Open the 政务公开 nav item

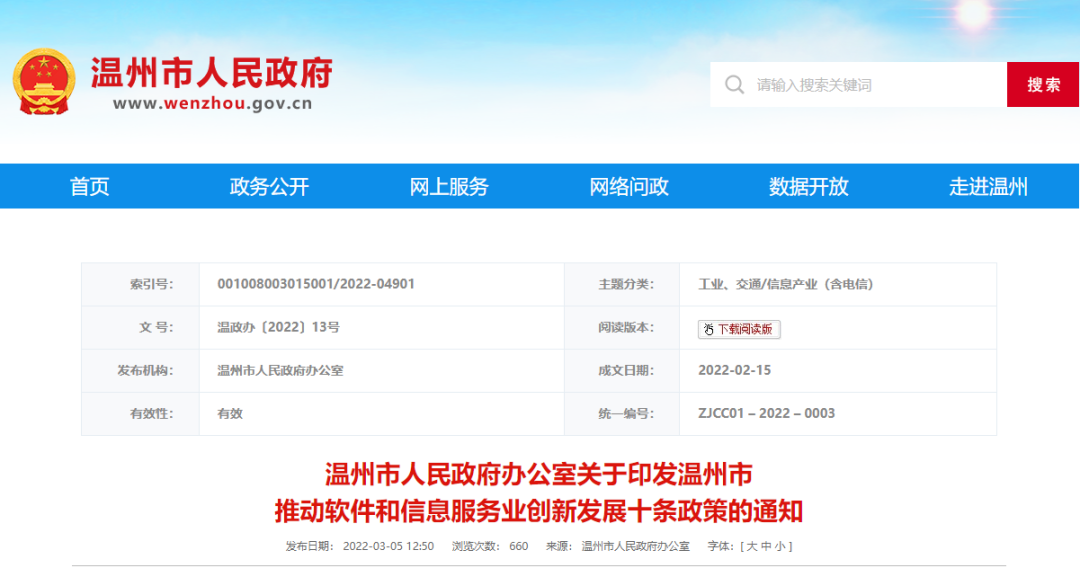pos(269,187)
